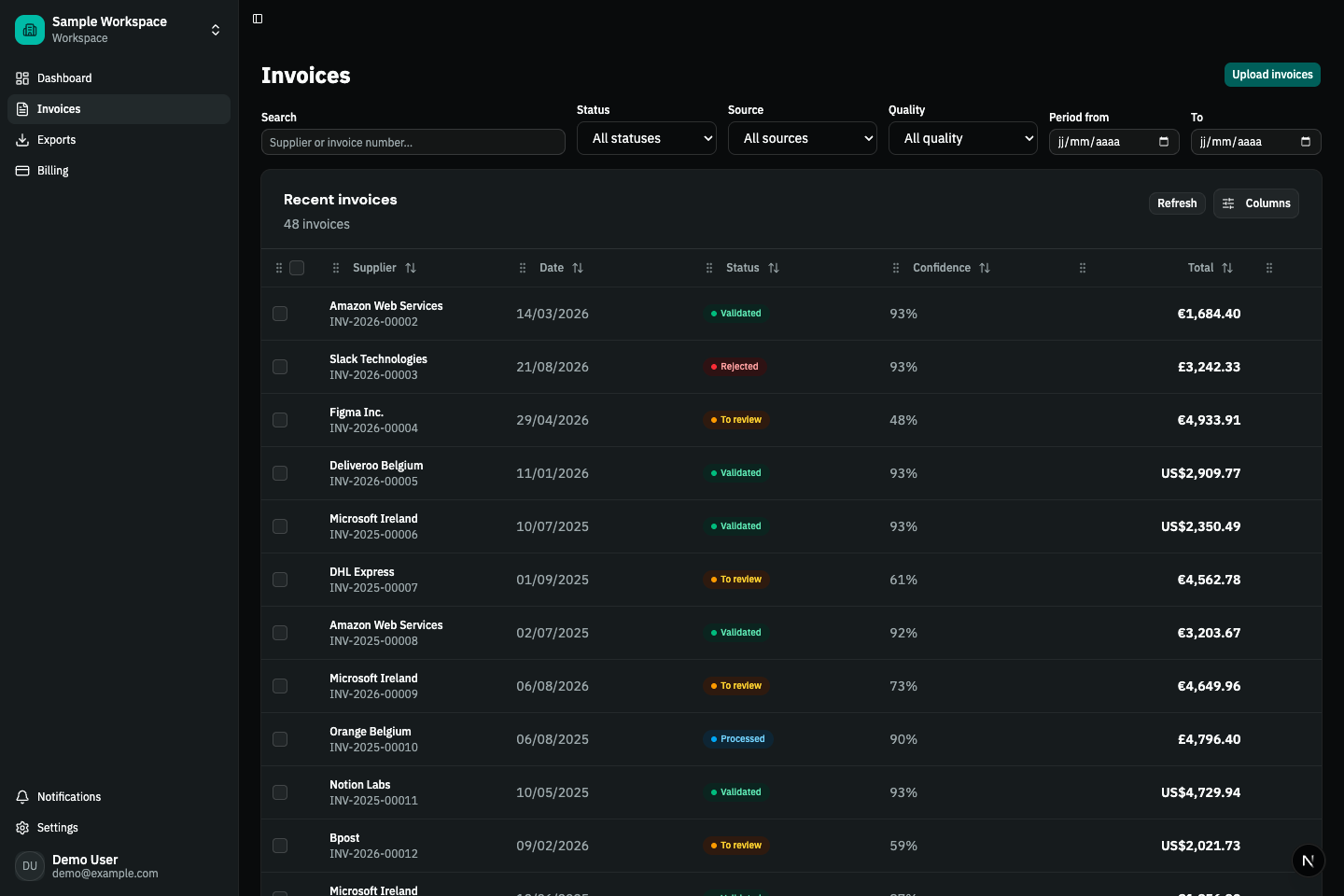Select the Figma Inc. invoice checkbox
This screenshot has height=896, width=1344.
click(x=280, y=420)
